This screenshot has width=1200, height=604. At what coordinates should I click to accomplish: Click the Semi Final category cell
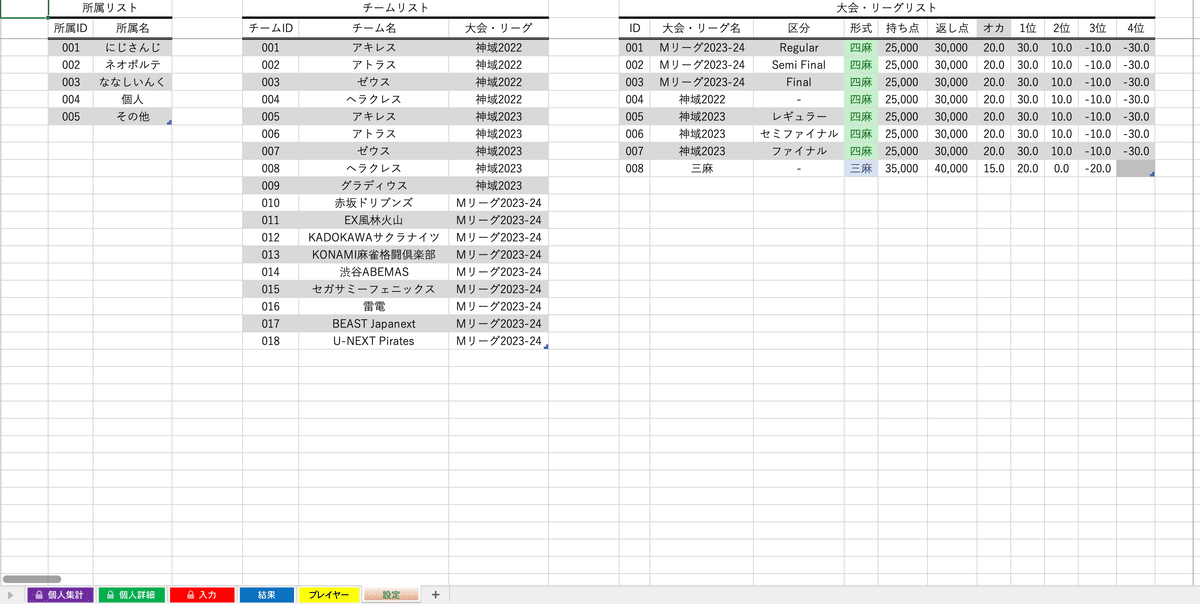coord(799,64)
